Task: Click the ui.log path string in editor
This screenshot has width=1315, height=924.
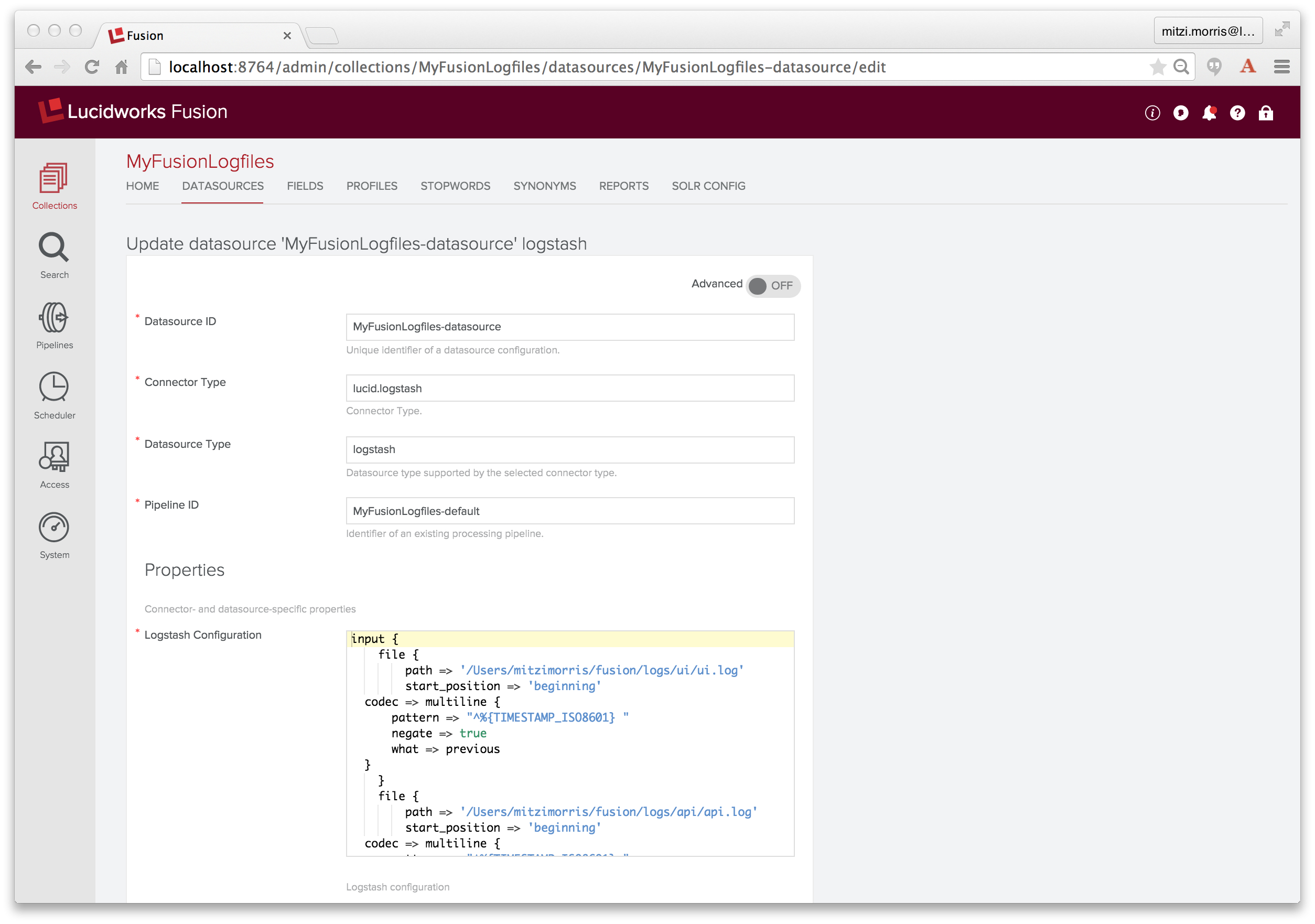Action: click(x=602, y=670)
